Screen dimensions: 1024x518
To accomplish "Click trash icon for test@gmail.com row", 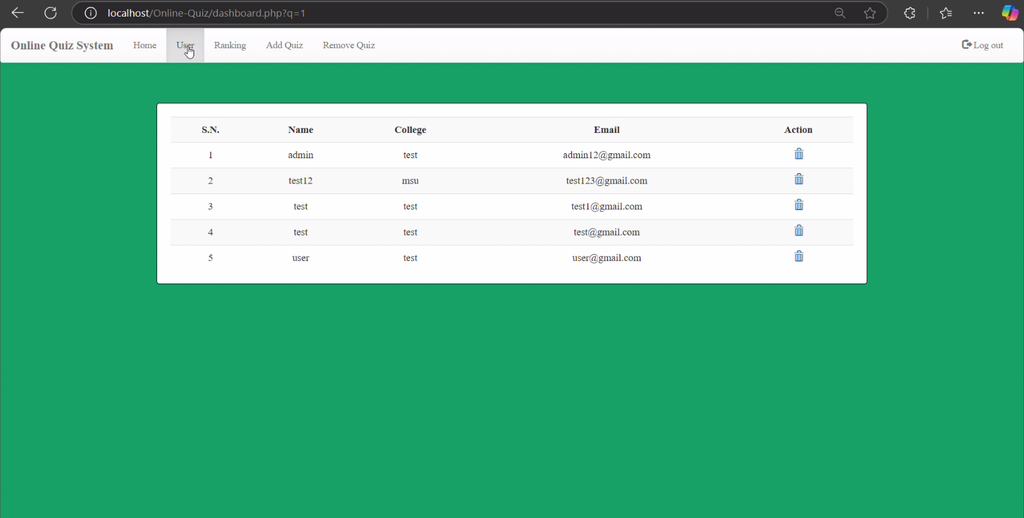I will (x=798, y=230).
